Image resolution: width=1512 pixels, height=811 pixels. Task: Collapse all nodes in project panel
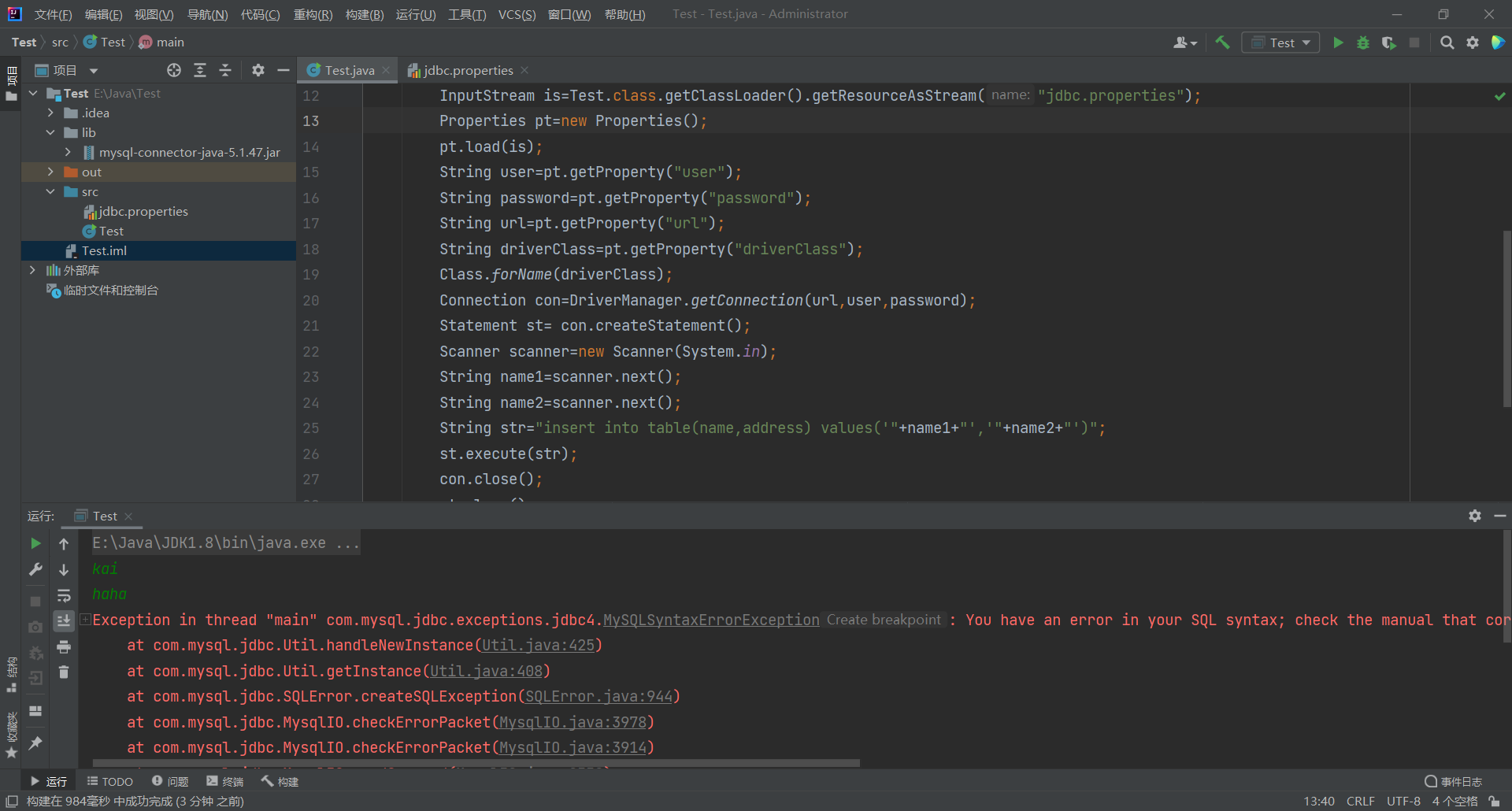pos(225,70)
